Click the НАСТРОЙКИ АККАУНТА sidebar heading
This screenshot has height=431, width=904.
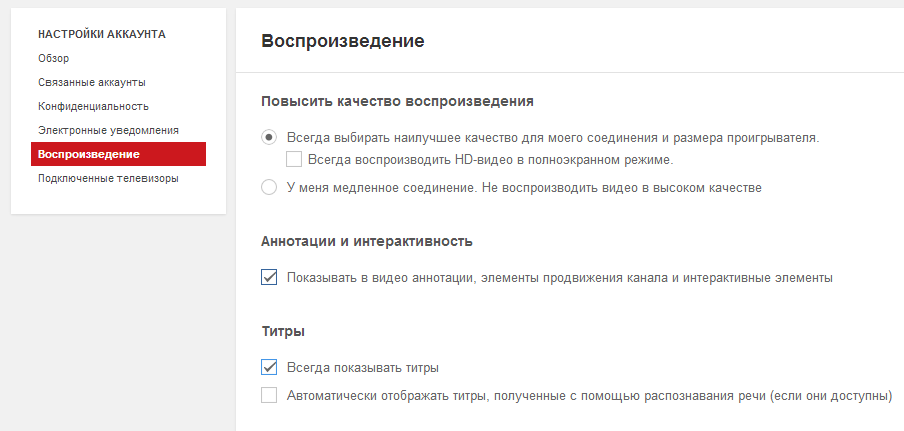[x=101, y=34]
